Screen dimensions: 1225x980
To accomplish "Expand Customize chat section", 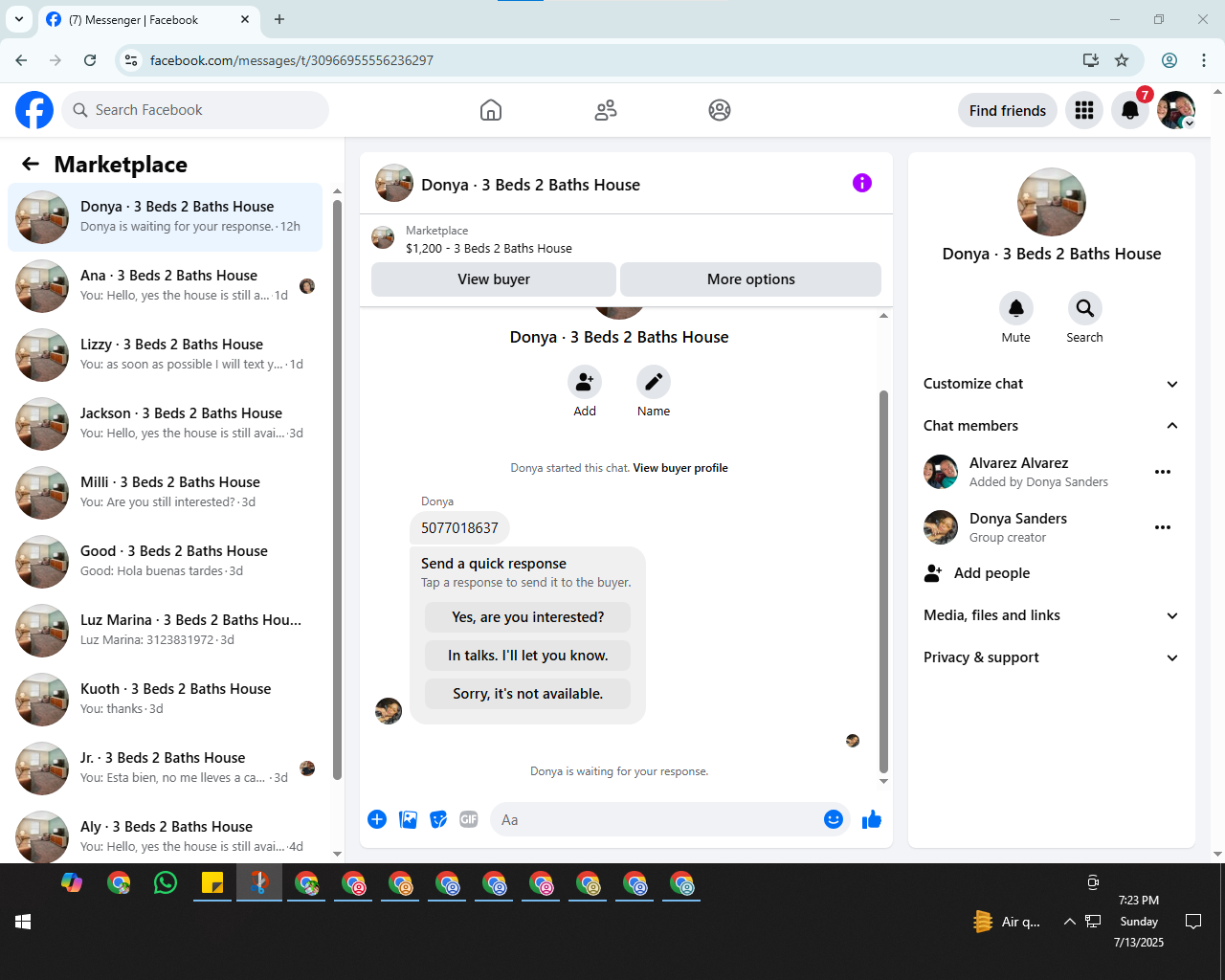I will [x=1051, y=384].
